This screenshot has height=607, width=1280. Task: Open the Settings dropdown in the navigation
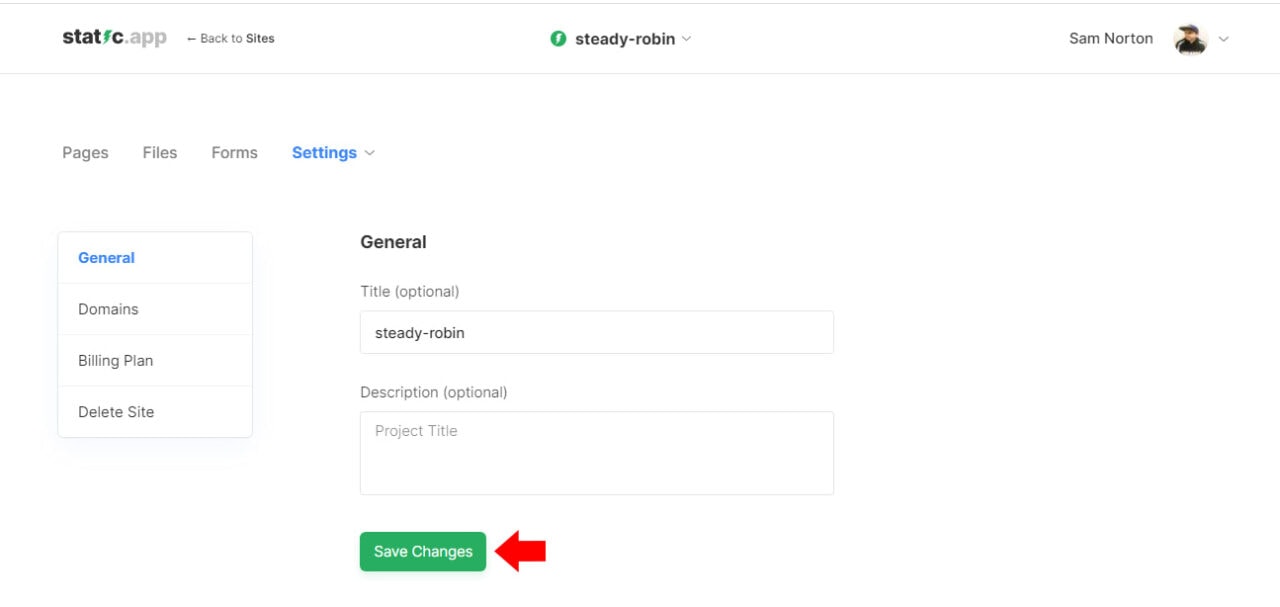coord(332,152)
